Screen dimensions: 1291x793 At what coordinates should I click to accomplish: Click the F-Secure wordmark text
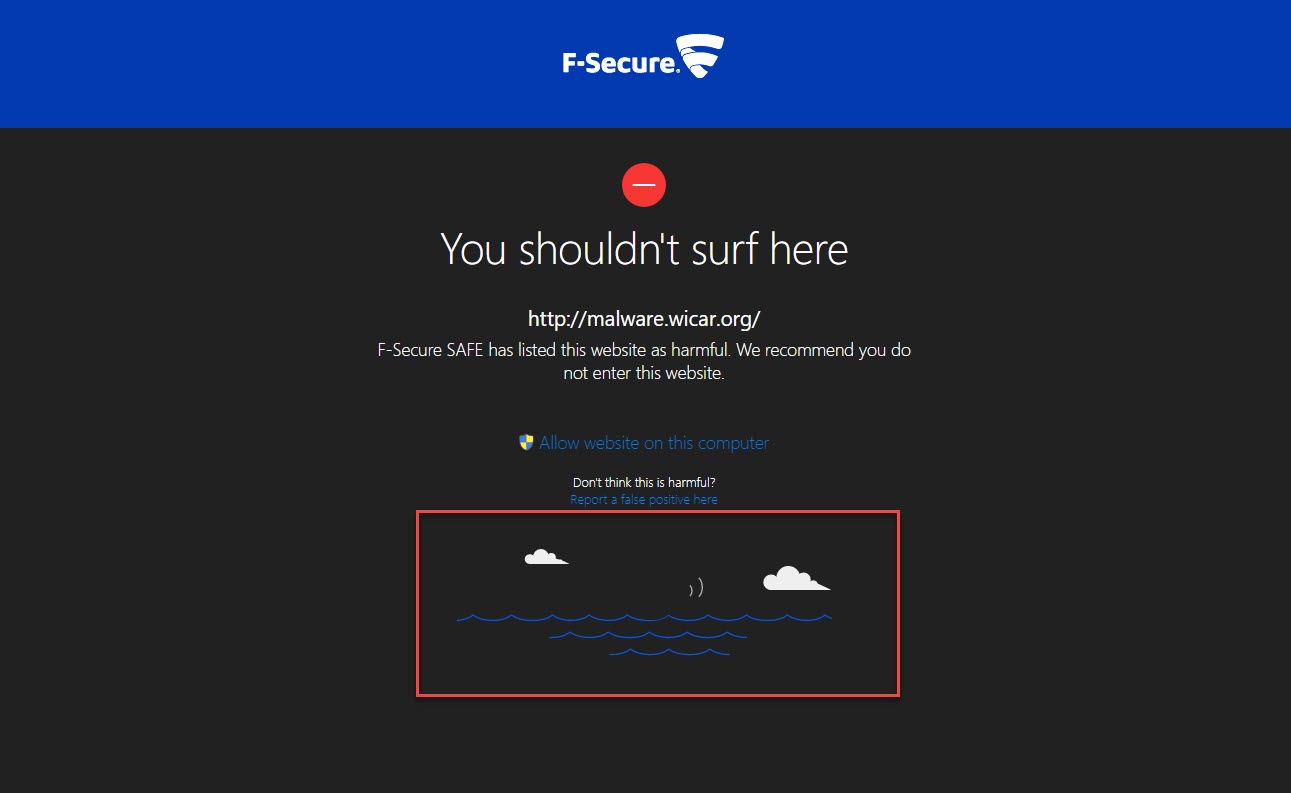[620, 63]
